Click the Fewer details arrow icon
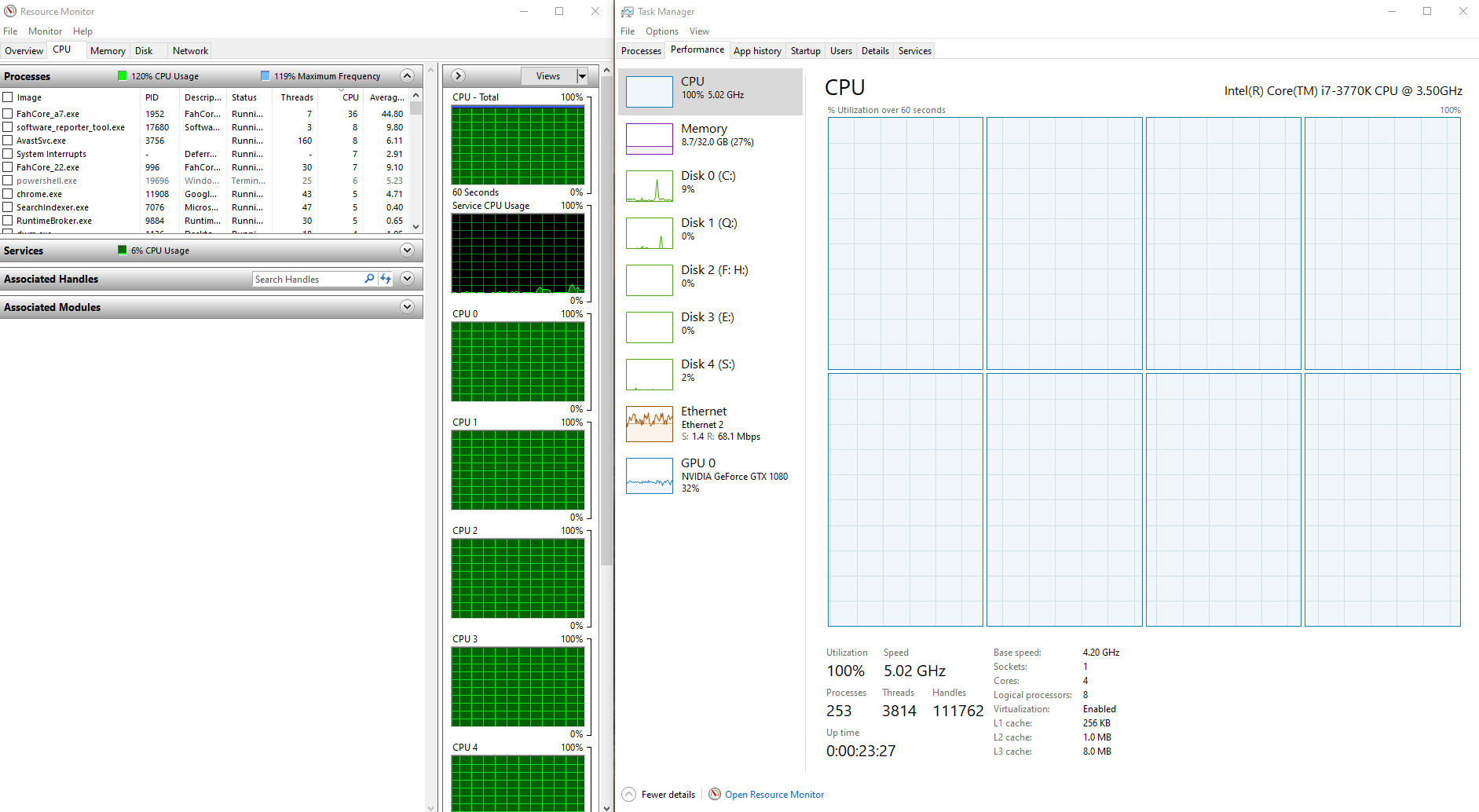 click(629, 794)
